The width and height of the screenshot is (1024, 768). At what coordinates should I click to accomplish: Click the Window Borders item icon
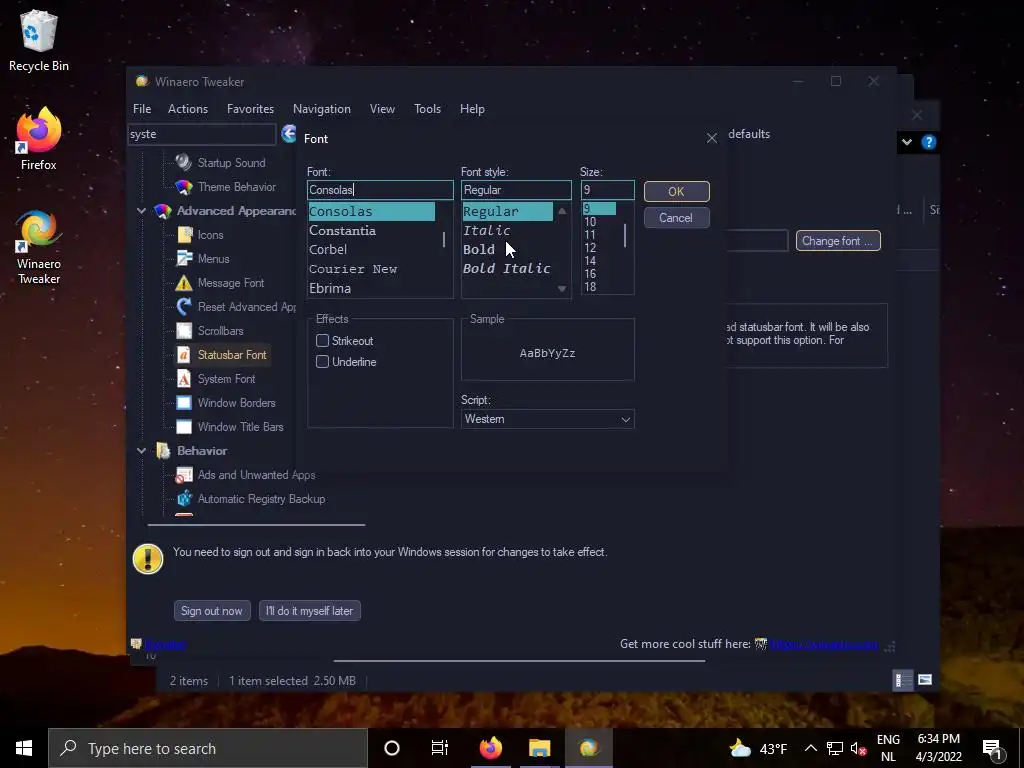[x=184, y=403]
